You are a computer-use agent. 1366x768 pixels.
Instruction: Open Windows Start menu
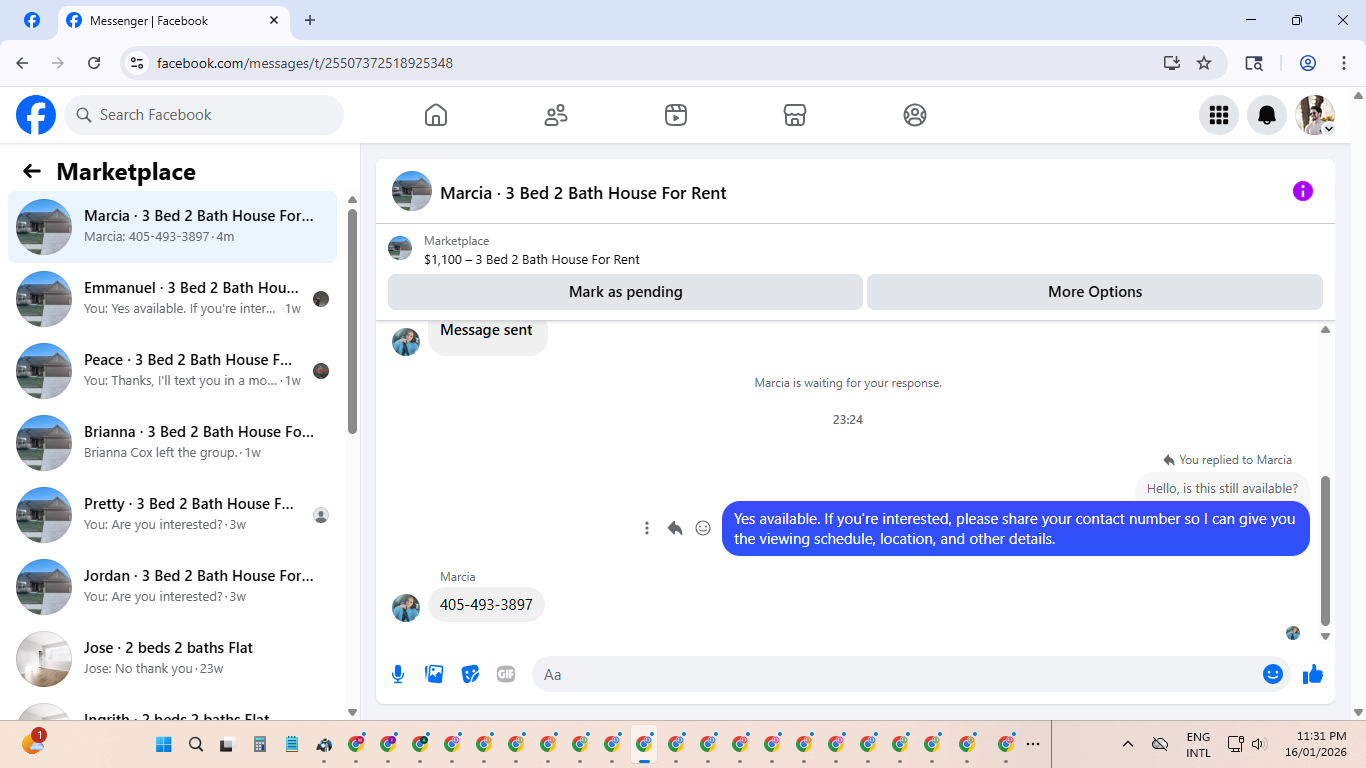click(164, 744)
